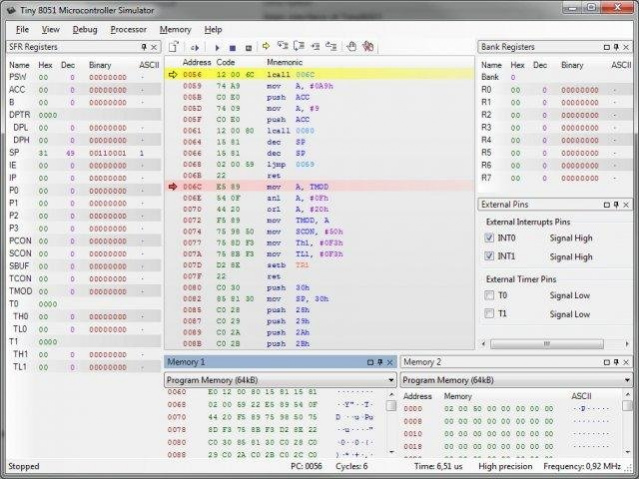The width and height of the screenshot is (639, 479).
Task: Click the Frequency 0,92 MHz status entry
Action: tap(582, 466)
